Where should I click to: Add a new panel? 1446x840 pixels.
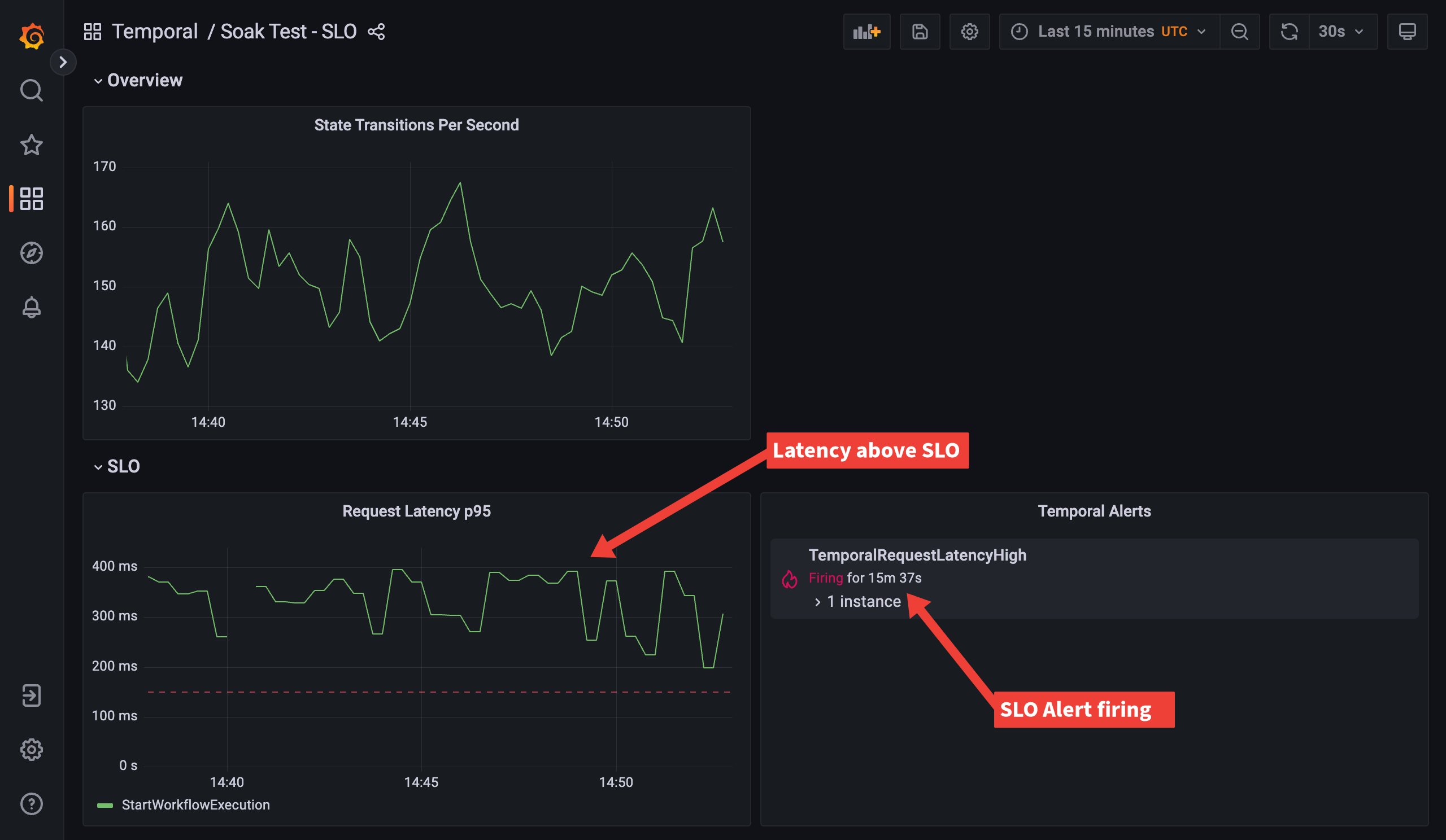tap(866, 32)
